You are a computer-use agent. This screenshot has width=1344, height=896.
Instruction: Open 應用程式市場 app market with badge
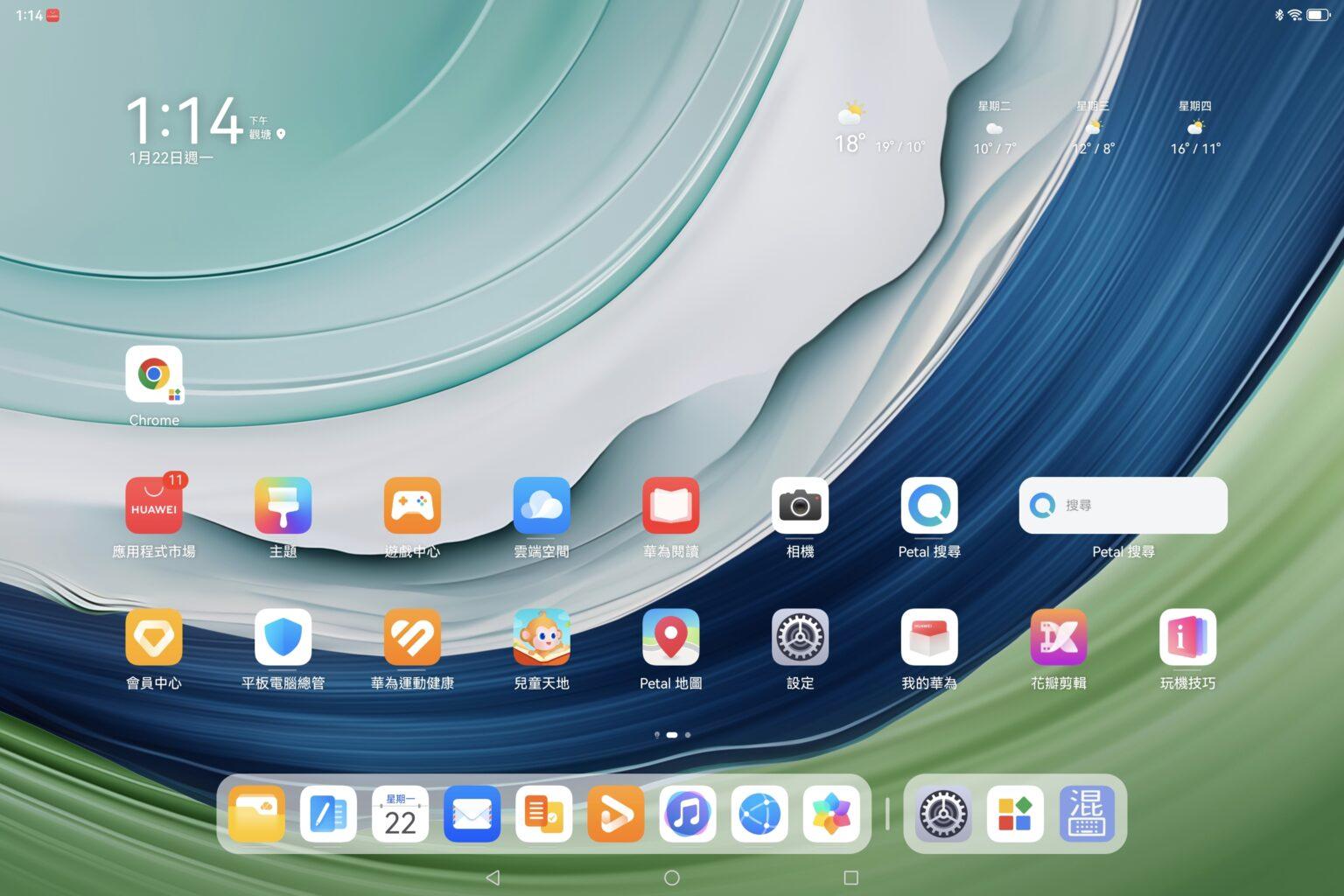(154, 506)
